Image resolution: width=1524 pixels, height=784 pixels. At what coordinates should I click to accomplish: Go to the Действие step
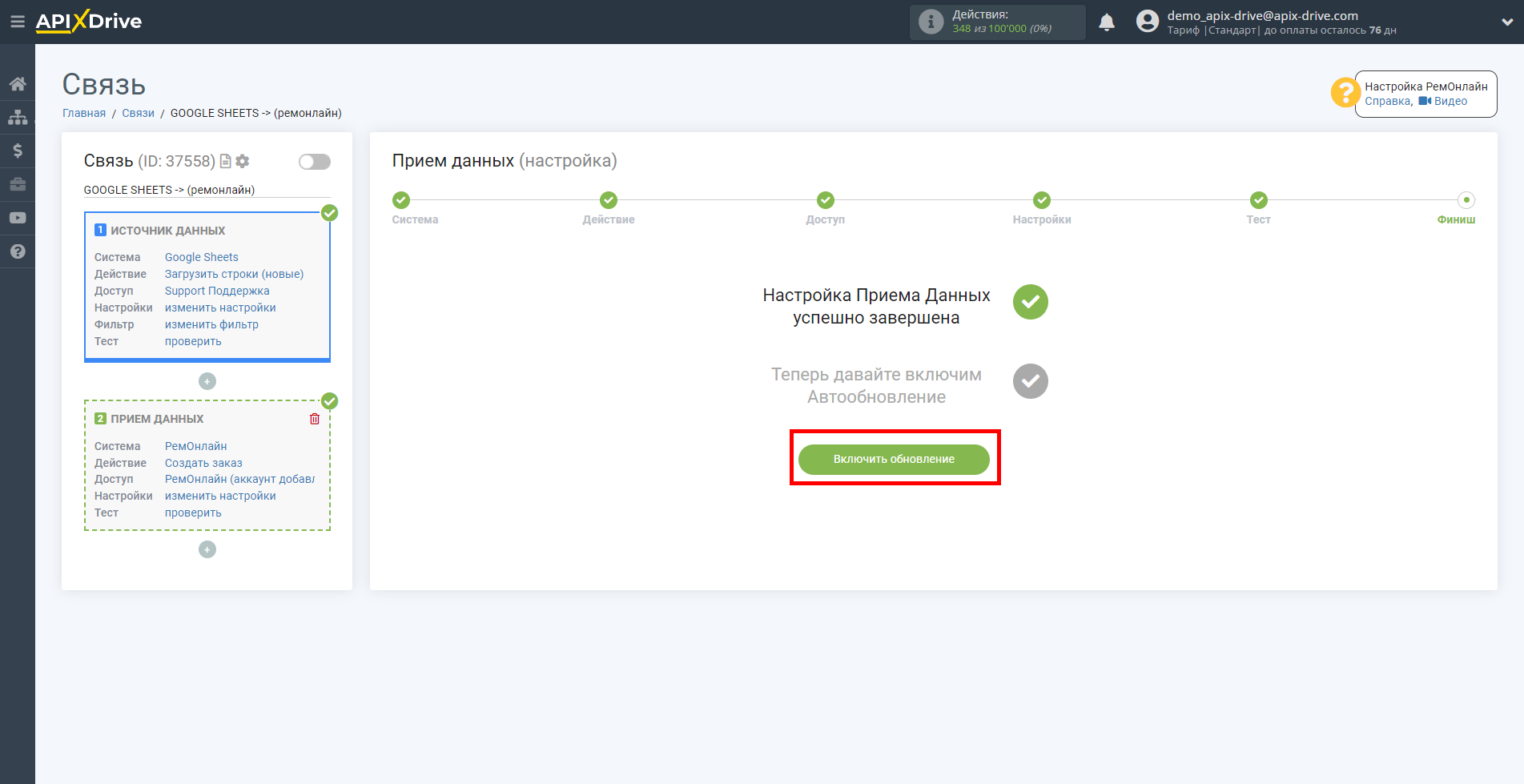click(609, 200)
